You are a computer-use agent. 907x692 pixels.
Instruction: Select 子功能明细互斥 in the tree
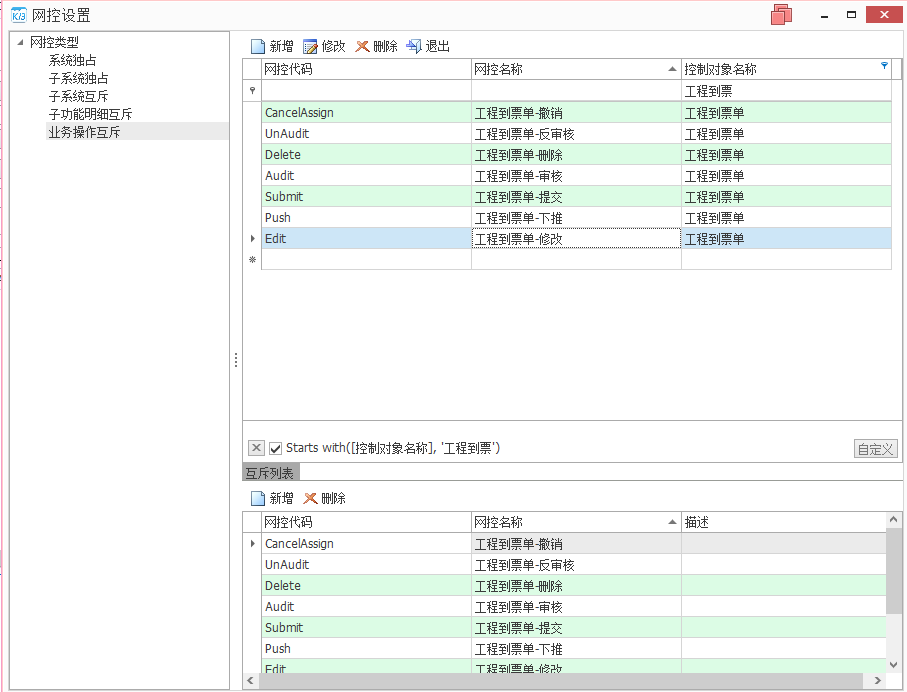[90, 114]
